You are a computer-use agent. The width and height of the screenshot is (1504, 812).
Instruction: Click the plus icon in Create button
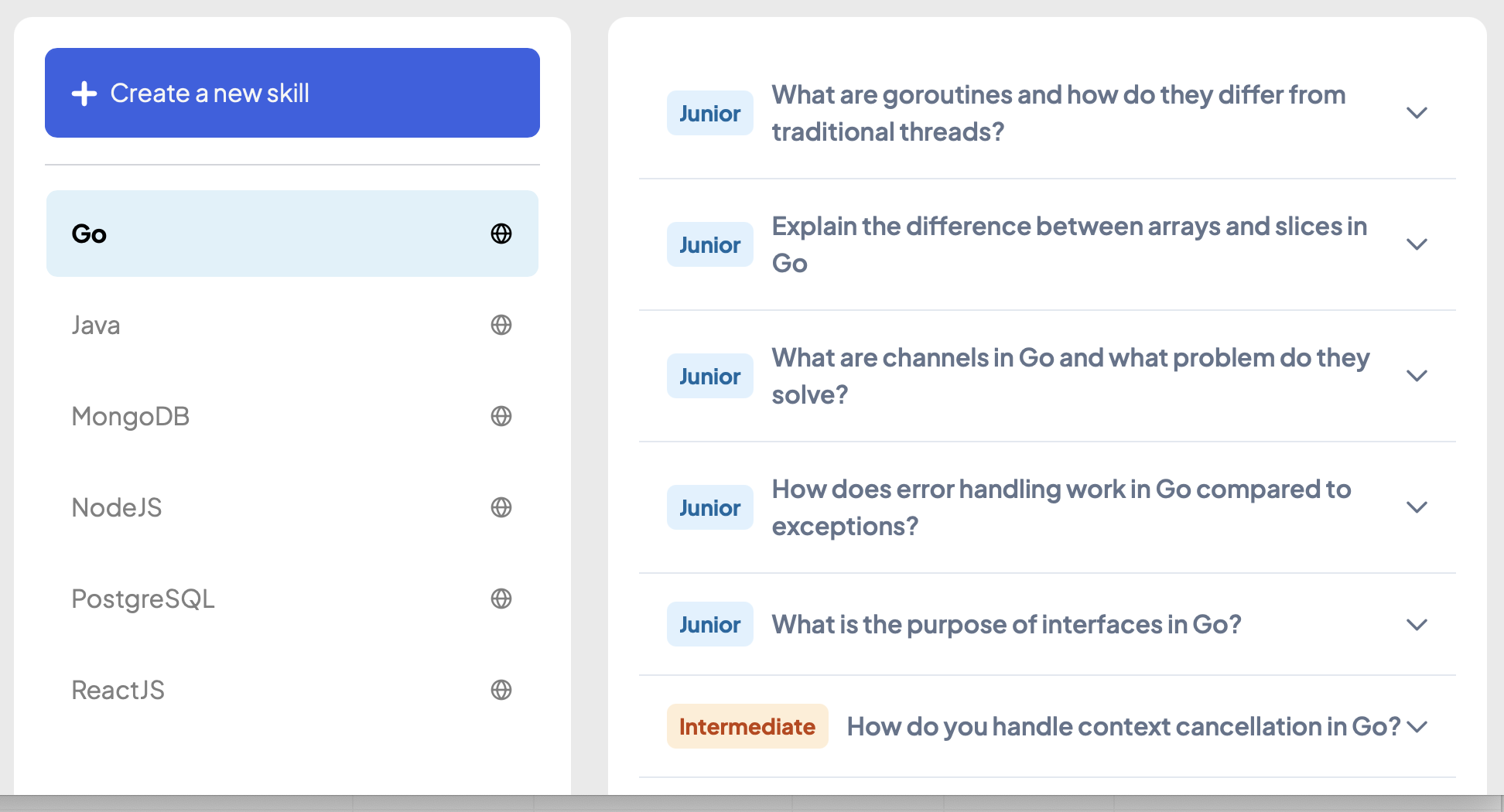coord(84,94)
